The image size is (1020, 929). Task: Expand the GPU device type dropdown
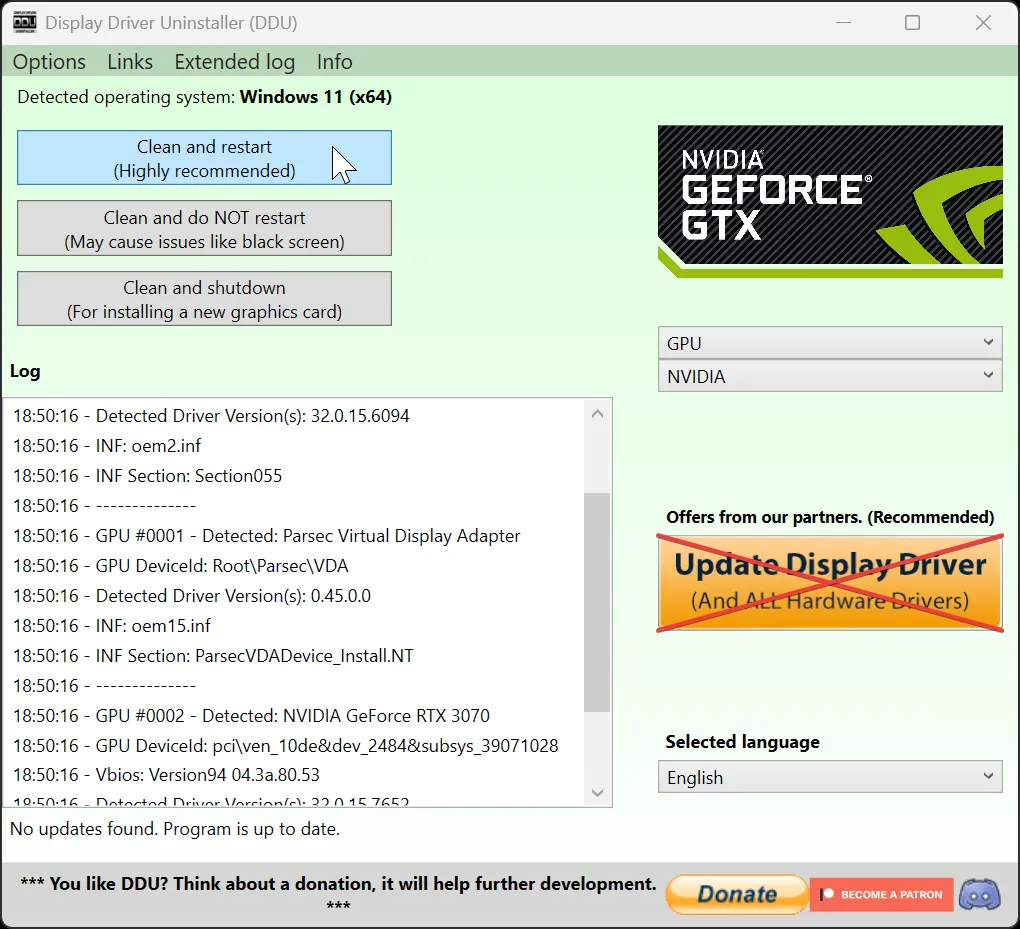(x=830, y=343)
